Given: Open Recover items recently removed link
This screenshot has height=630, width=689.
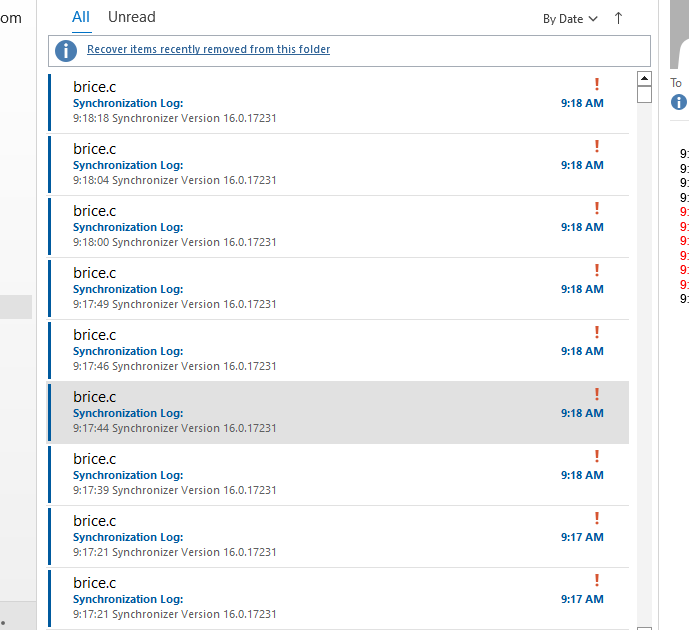Looking at the screenshot, I should (208, 49).
